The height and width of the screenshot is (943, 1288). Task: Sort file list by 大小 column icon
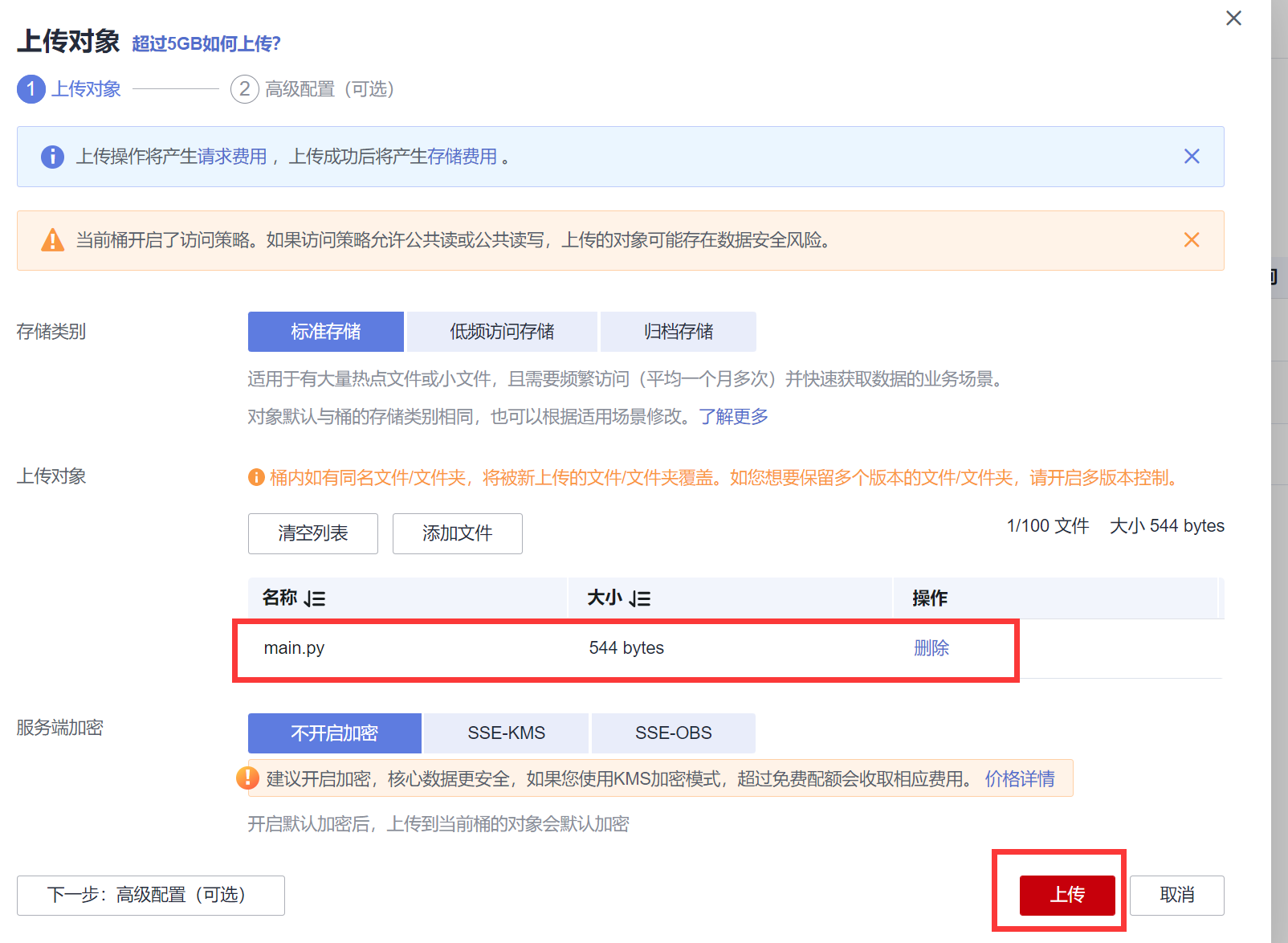(640, 598)
